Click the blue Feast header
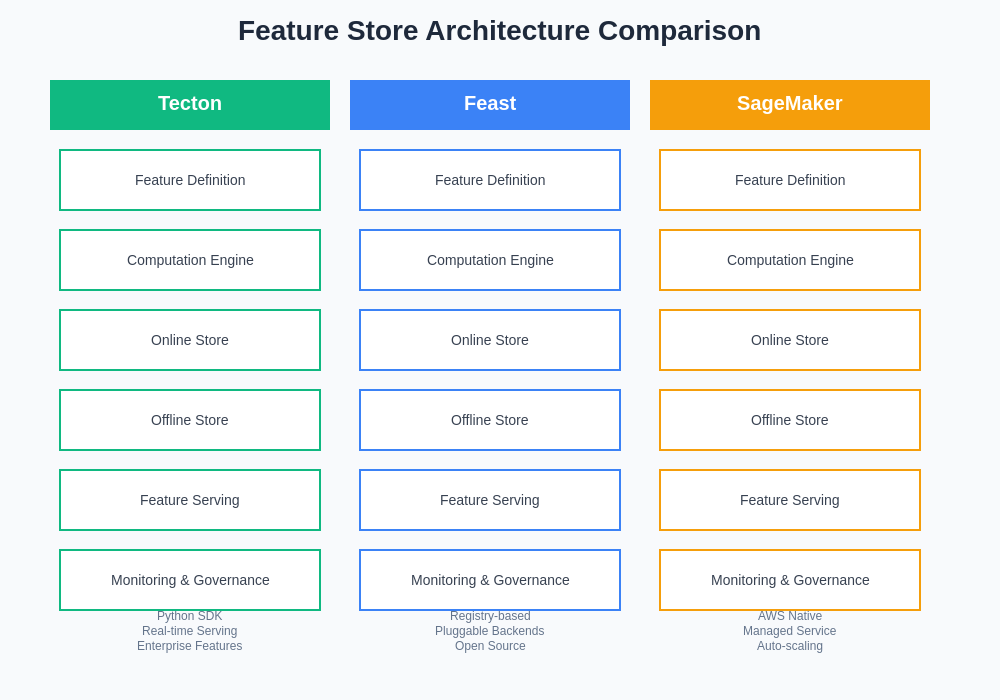The height and width of the screenshot is (700, 1000). pyautogui.click(x=490, y=104)
